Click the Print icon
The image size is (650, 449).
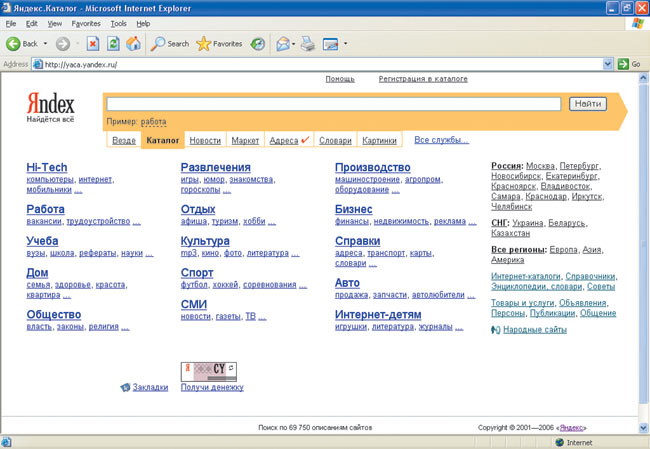click(x=308, y=44)
